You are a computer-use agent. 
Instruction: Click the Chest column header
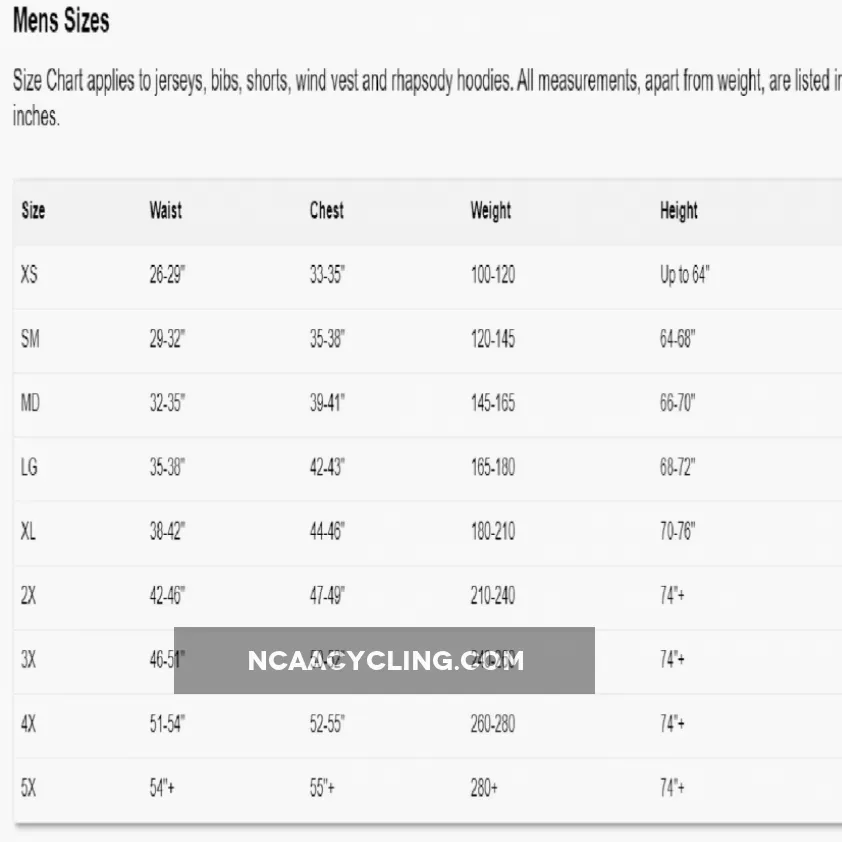(x=326, y=211)
